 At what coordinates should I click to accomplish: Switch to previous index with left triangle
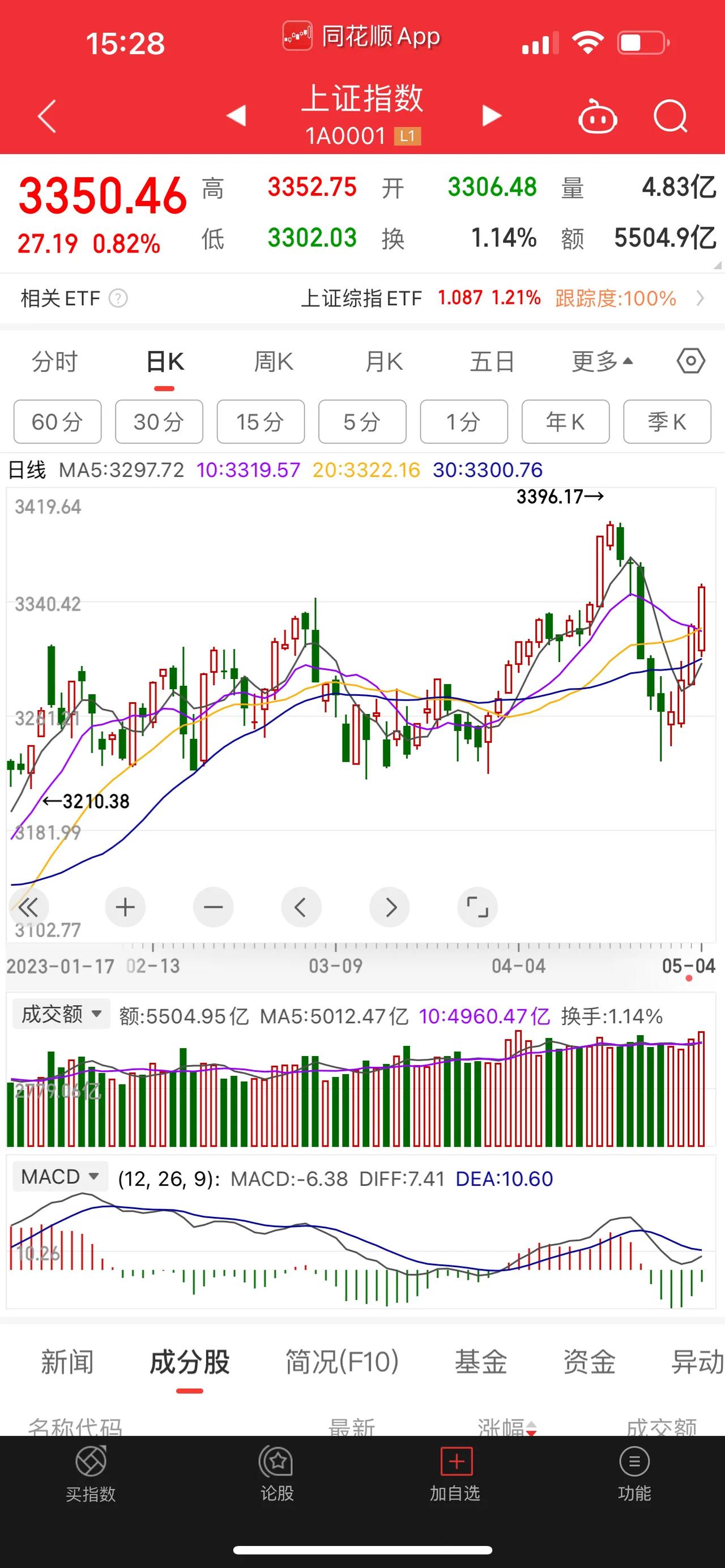point(237,115)
